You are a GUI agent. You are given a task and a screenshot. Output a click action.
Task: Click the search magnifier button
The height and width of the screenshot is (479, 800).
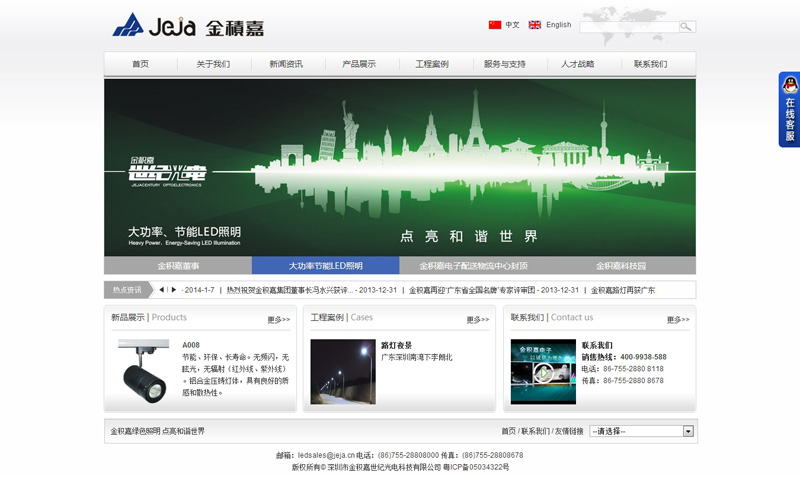click(687, 27)
